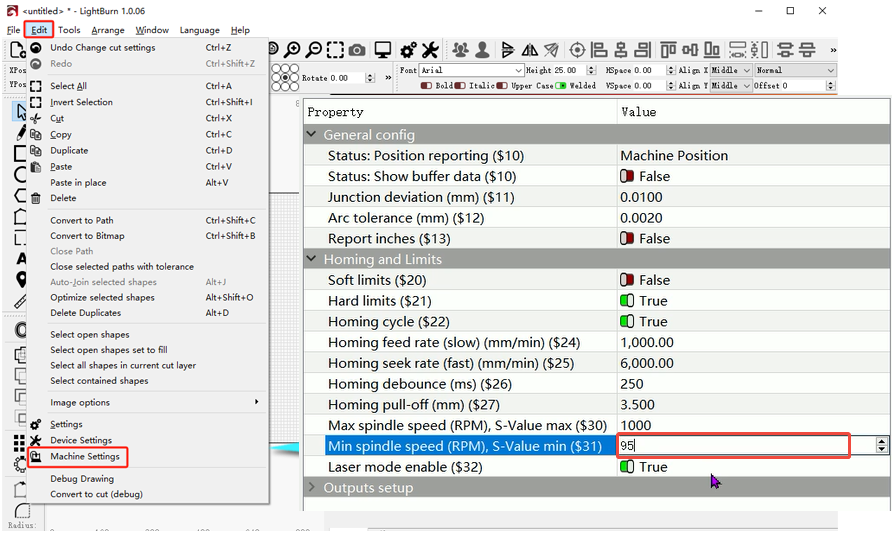Click the preview monitor icon
Viewport: 892px width, 538px height.
382,50
